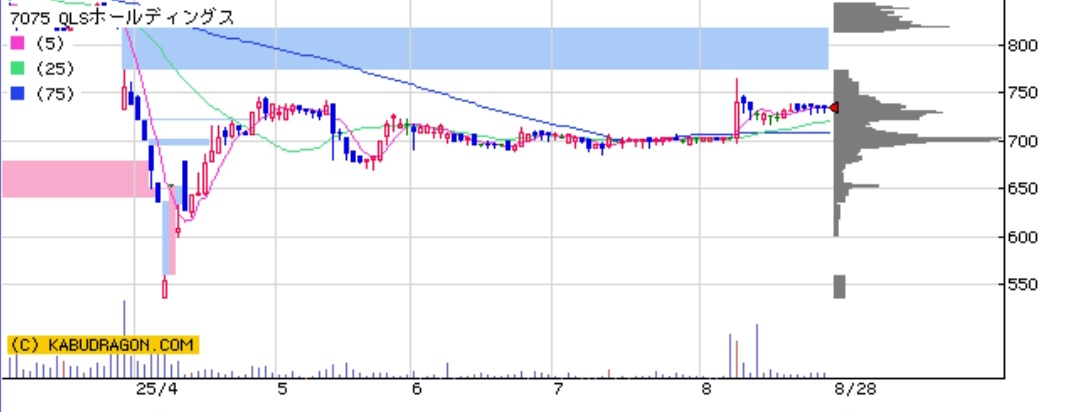This screenshot has width=1080, height=412.
Task: Click the tallest August volume bar
Action: [757, 351]
